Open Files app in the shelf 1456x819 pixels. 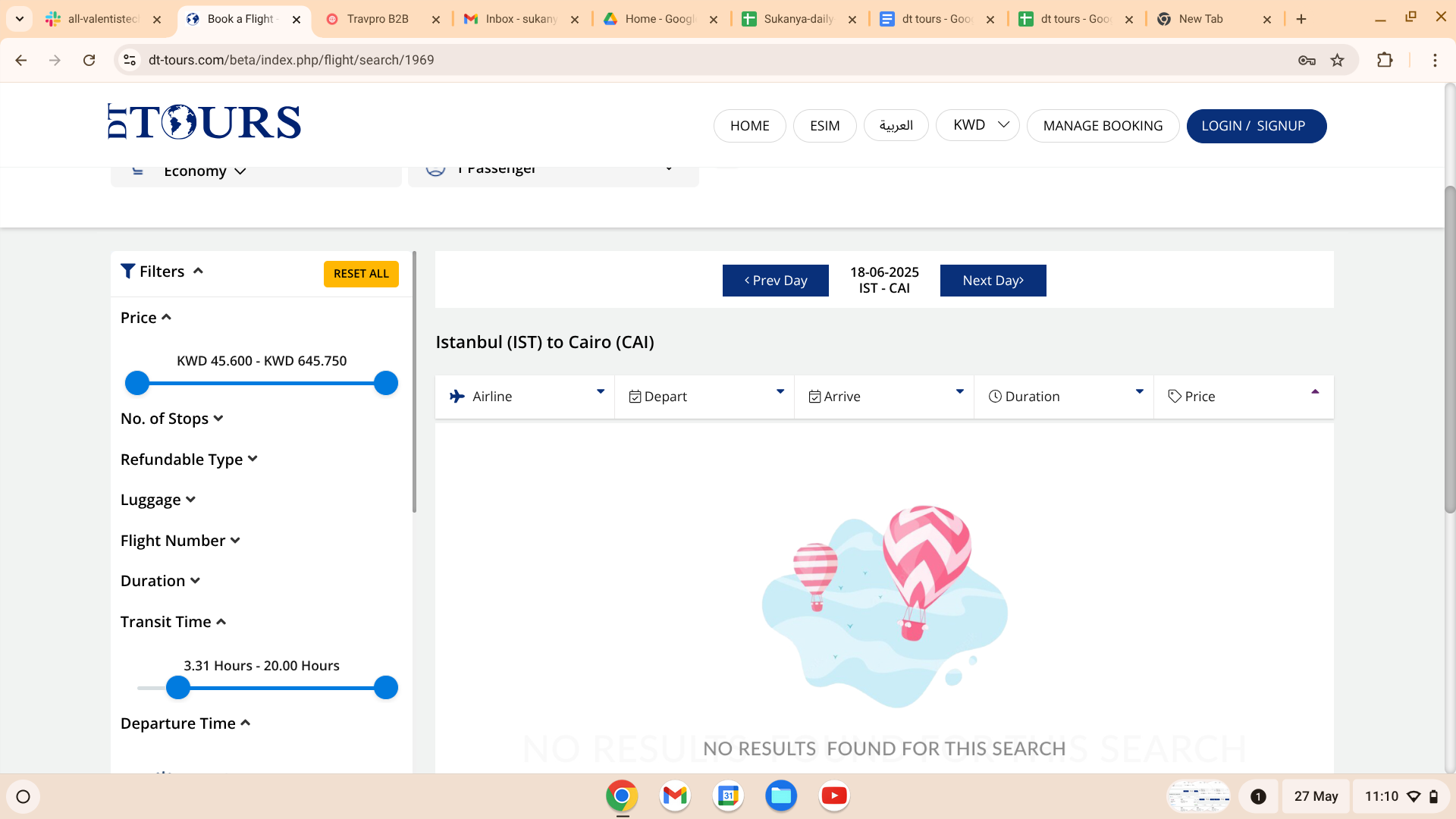point(780,795)
